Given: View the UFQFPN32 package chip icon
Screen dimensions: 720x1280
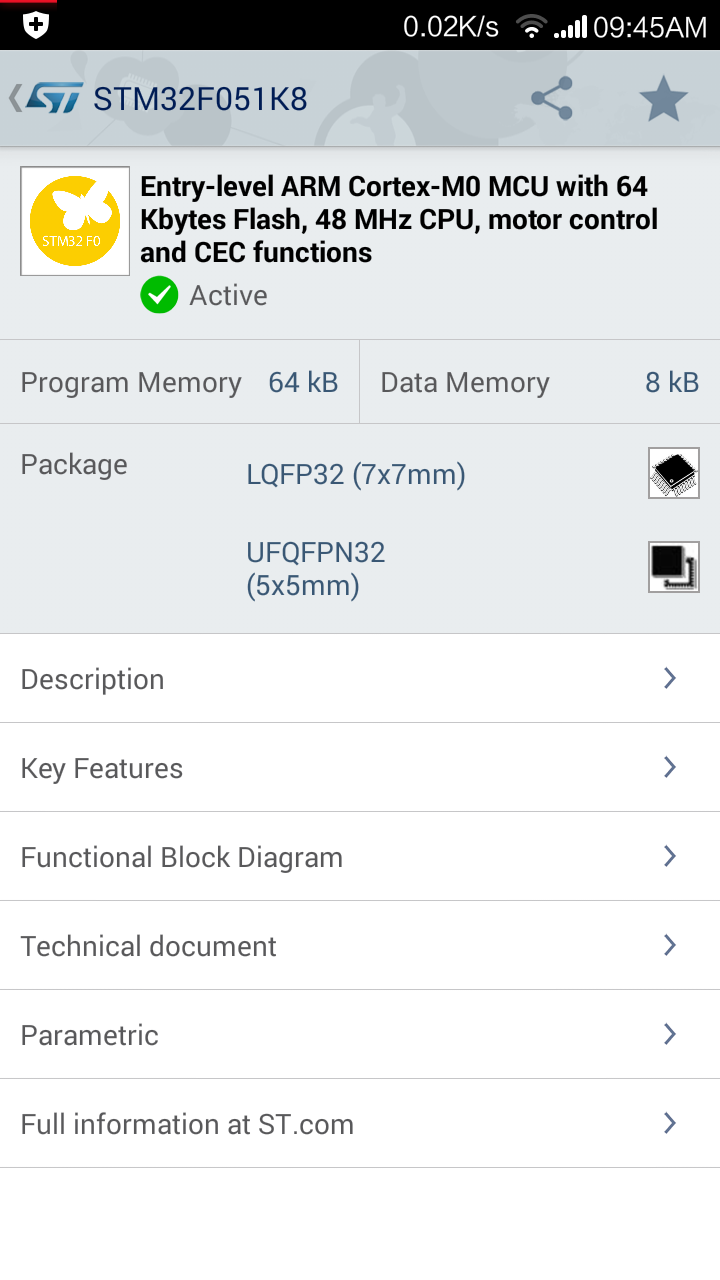Looking at the screenshot, I should click(674, 567).
